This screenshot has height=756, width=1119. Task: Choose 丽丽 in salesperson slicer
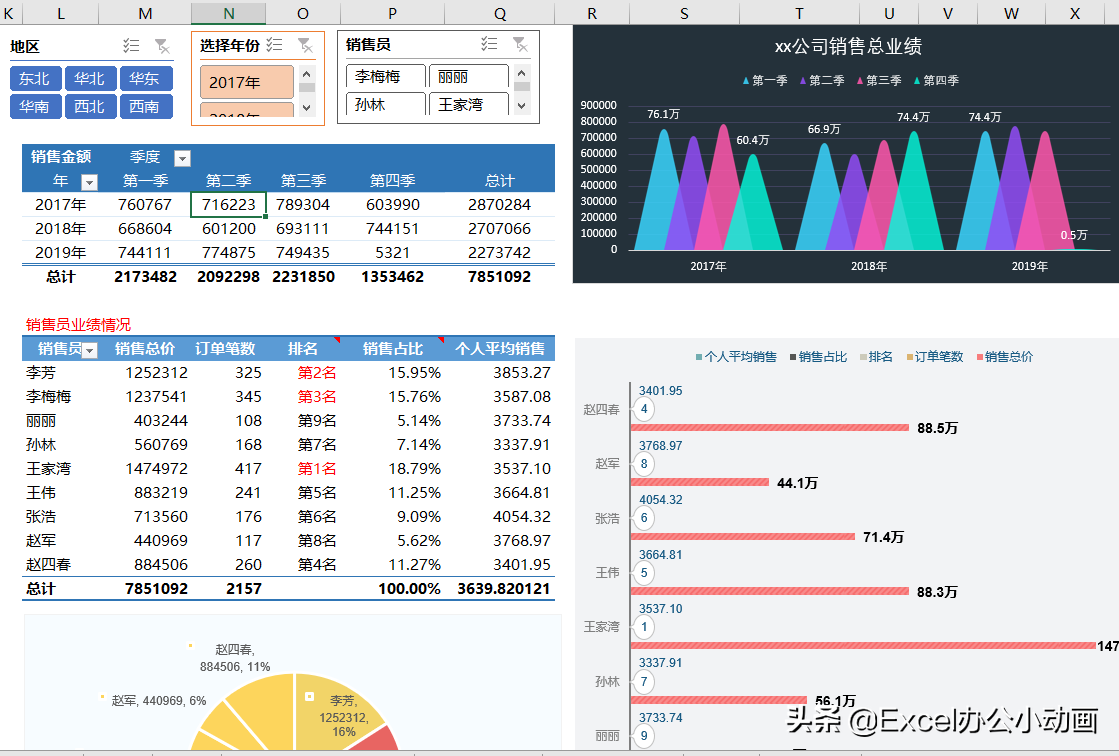[469, 76]
